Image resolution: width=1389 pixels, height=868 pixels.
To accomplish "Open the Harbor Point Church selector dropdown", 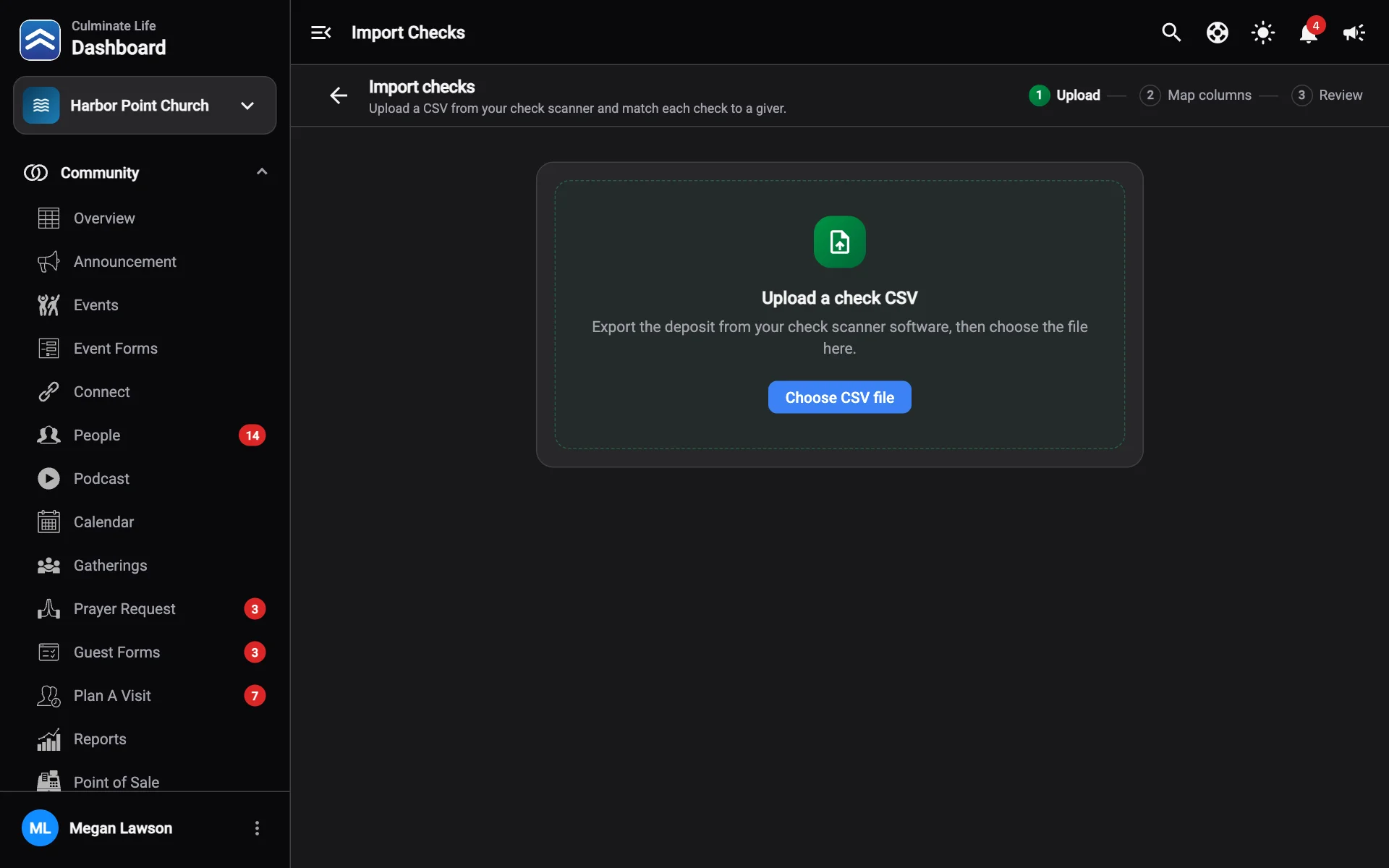I will (x=145, y=106).
